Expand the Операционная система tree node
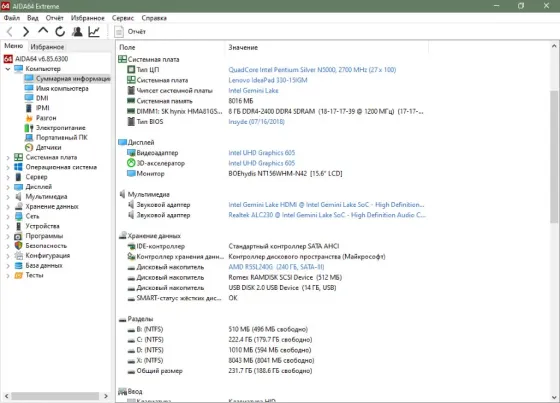This screenshot has width=560, height=403. (x=8, y=167)
